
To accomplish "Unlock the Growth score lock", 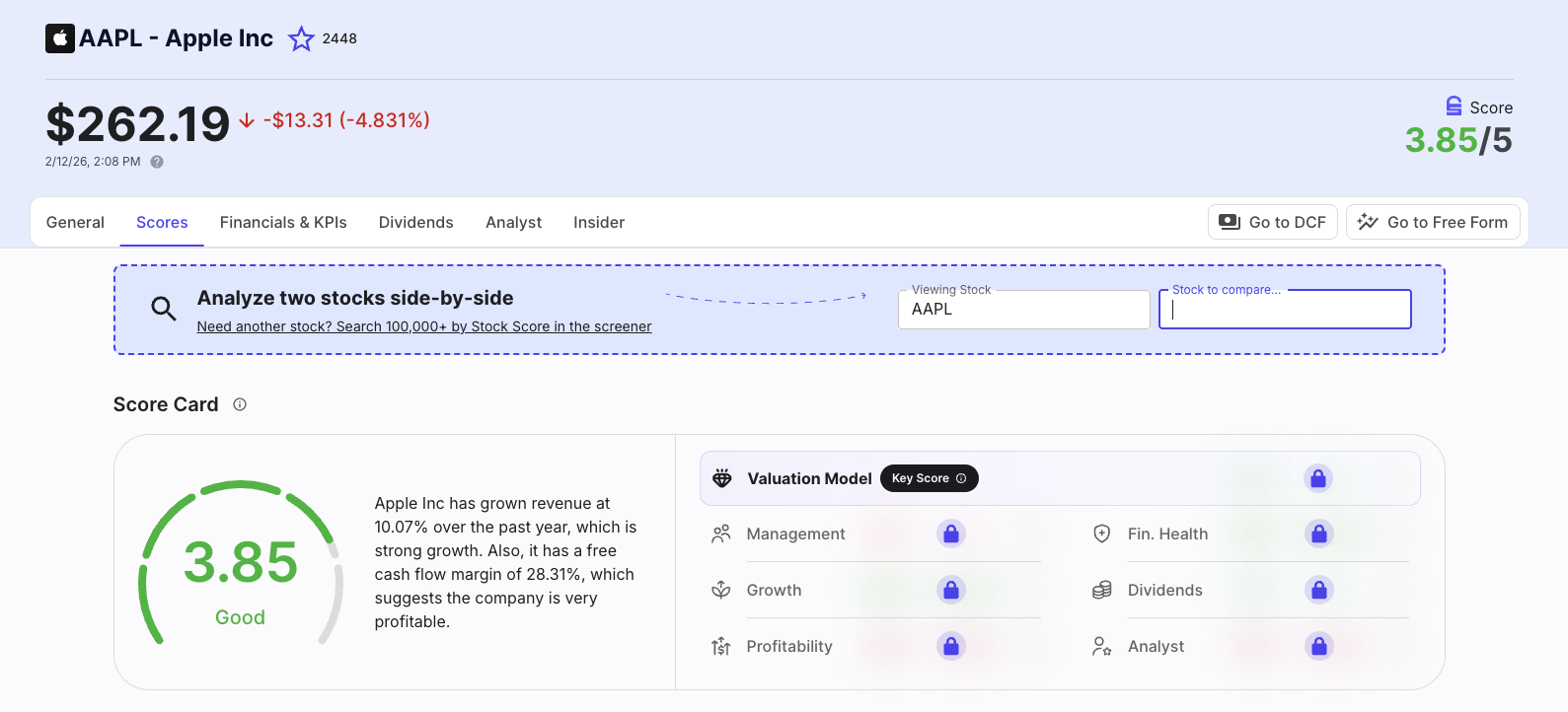I will (x=951, y=590).
